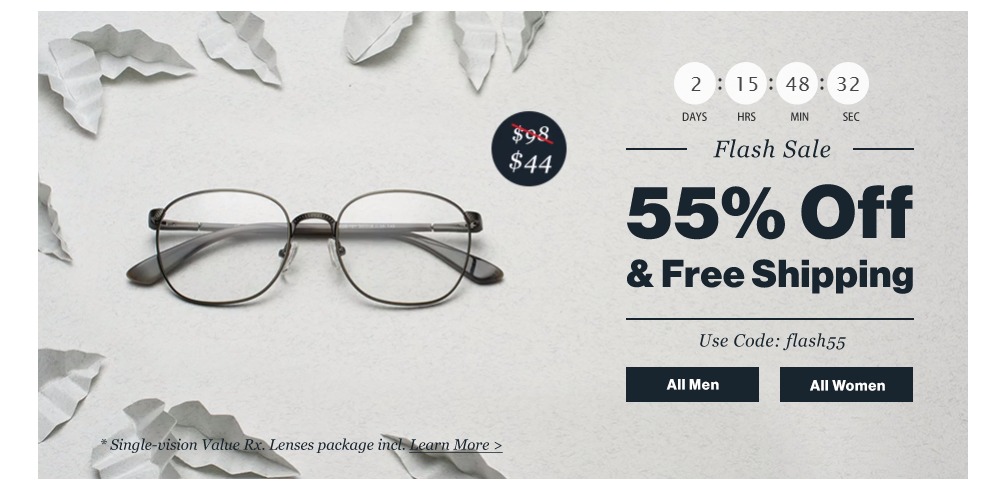Screen dimensions: 1007x489
Task: Open the All Women category button
Action: tap(846, 384)
